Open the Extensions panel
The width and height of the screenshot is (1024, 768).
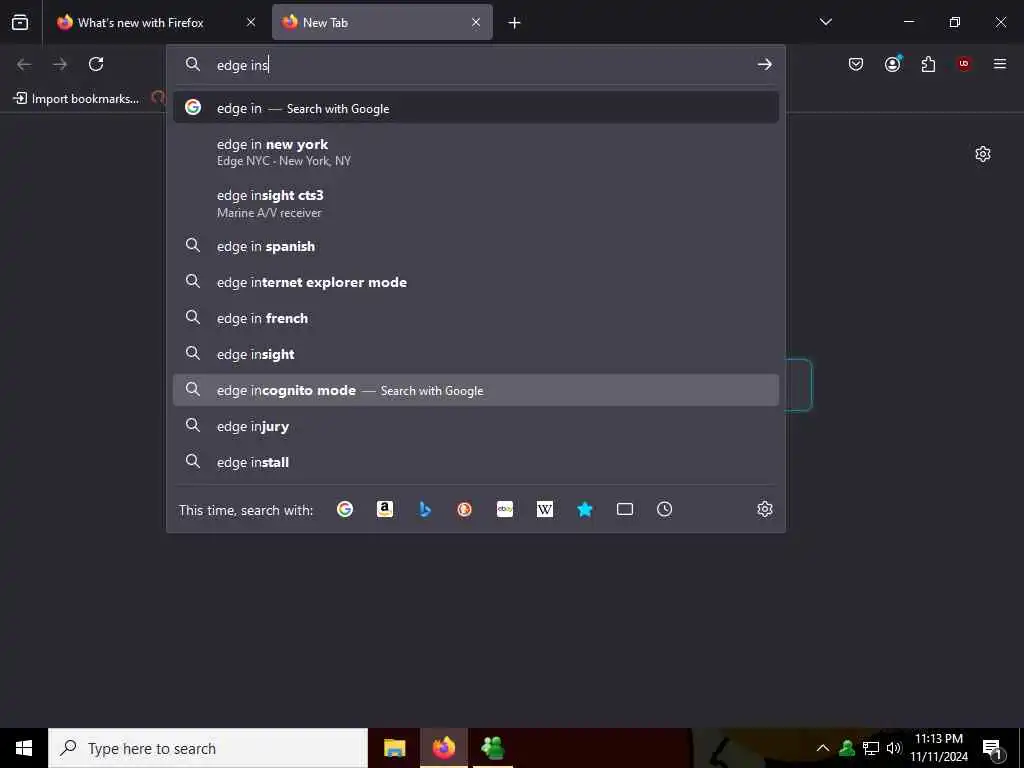[928, 64]
